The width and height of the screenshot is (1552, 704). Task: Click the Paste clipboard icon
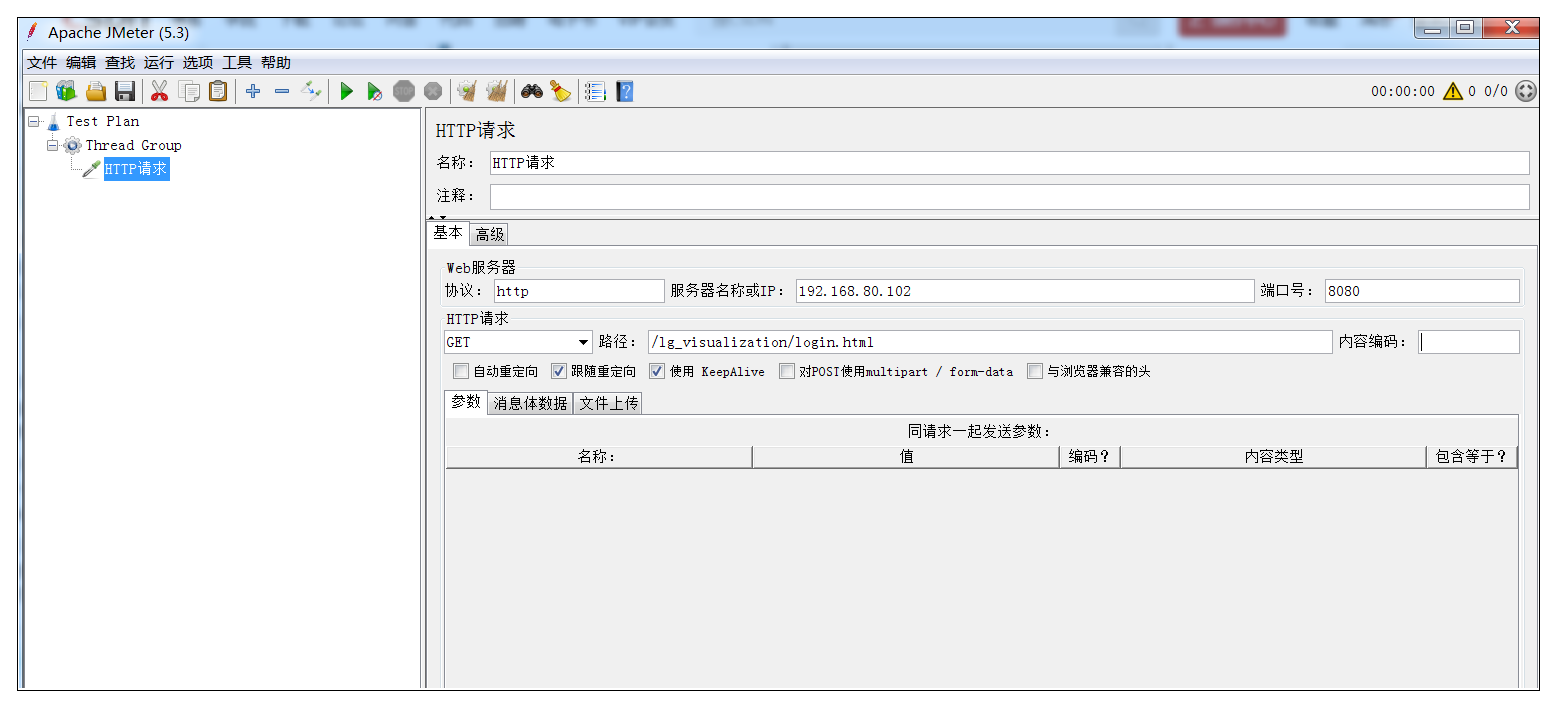pos(218,92)
